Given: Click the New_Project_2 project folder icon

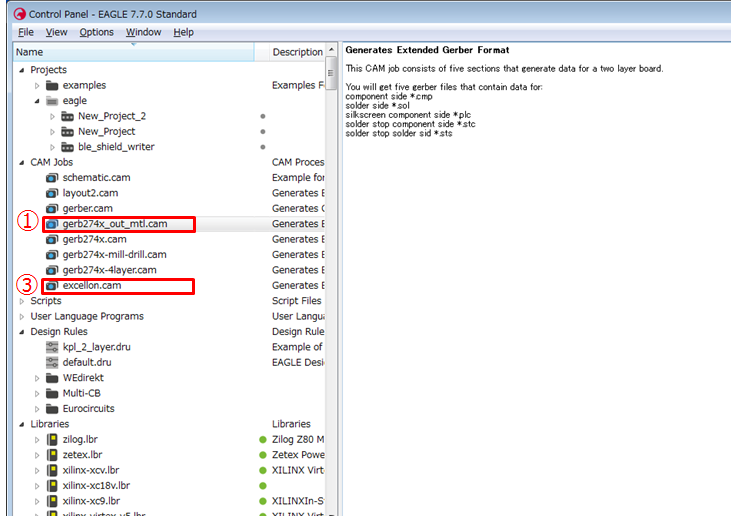Looking at the screenshot, I should point(68,116).
